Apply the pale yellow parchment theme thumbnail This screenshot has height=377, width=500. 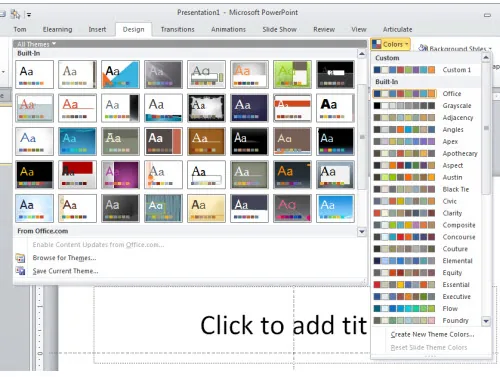tap(206, 208)
